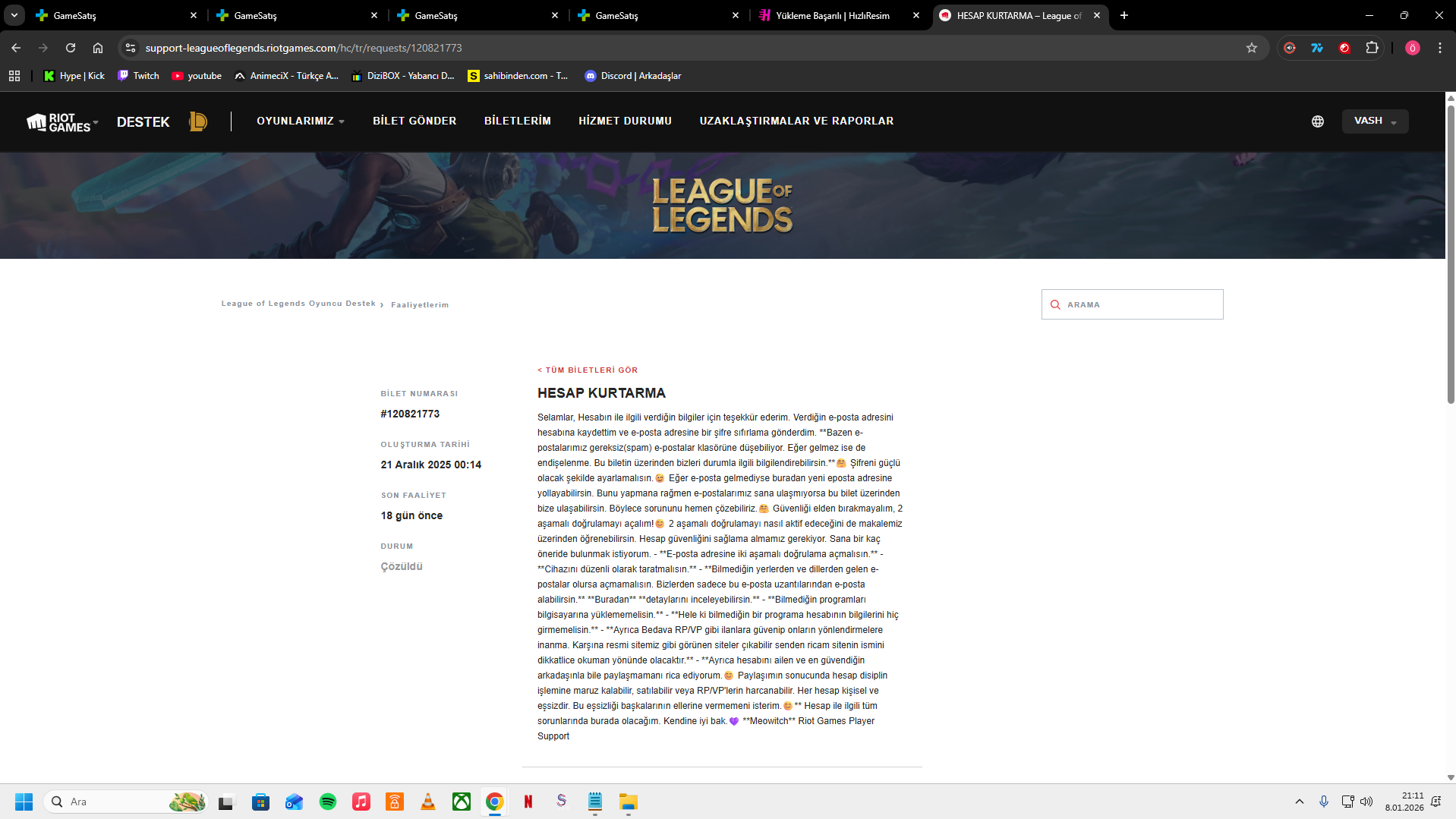Open the AnimeciX bookmark

[x=286, y=76]
